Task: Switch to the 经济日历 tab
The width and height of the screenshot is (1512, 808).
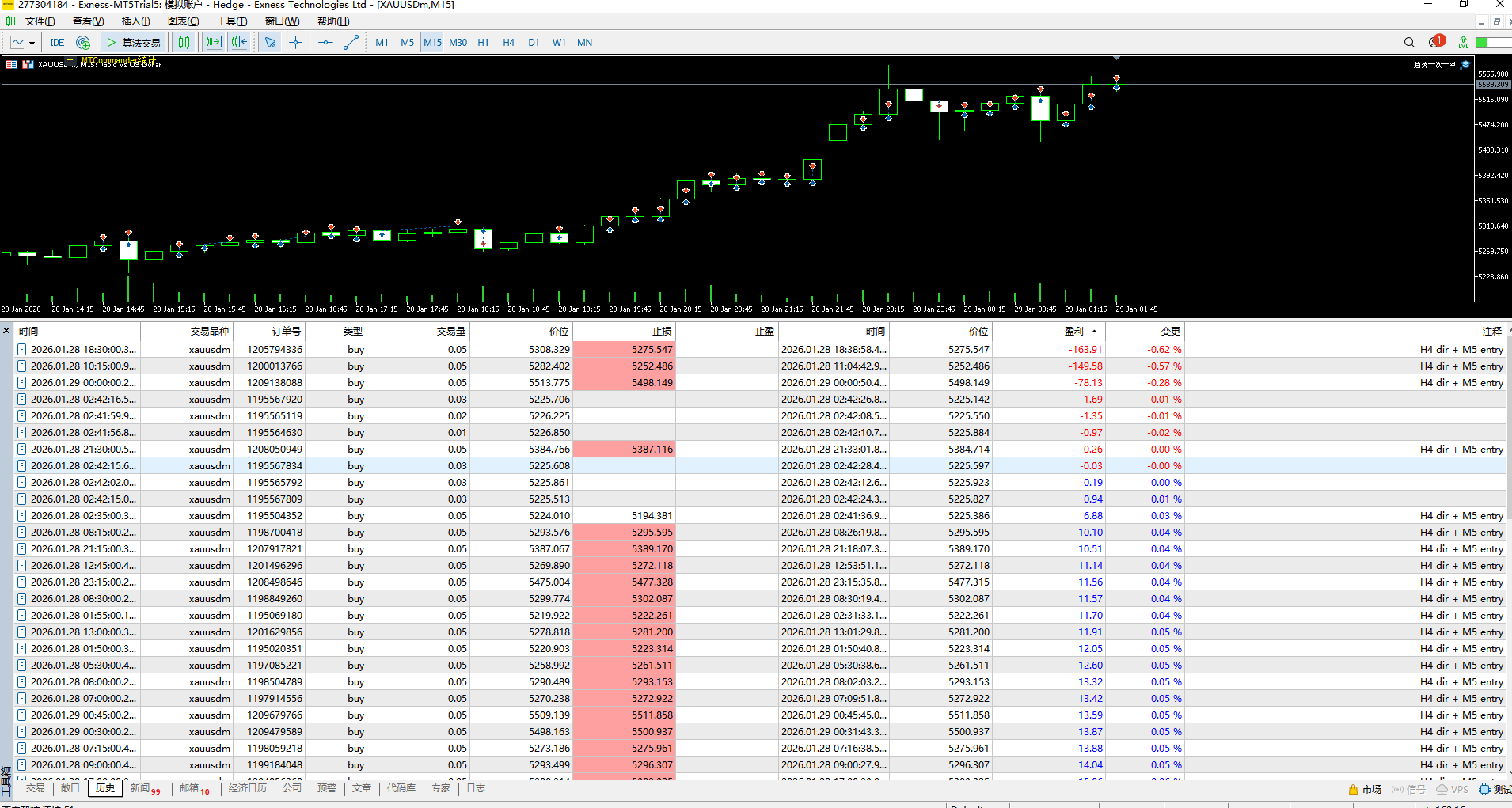Action: (248, 788)
